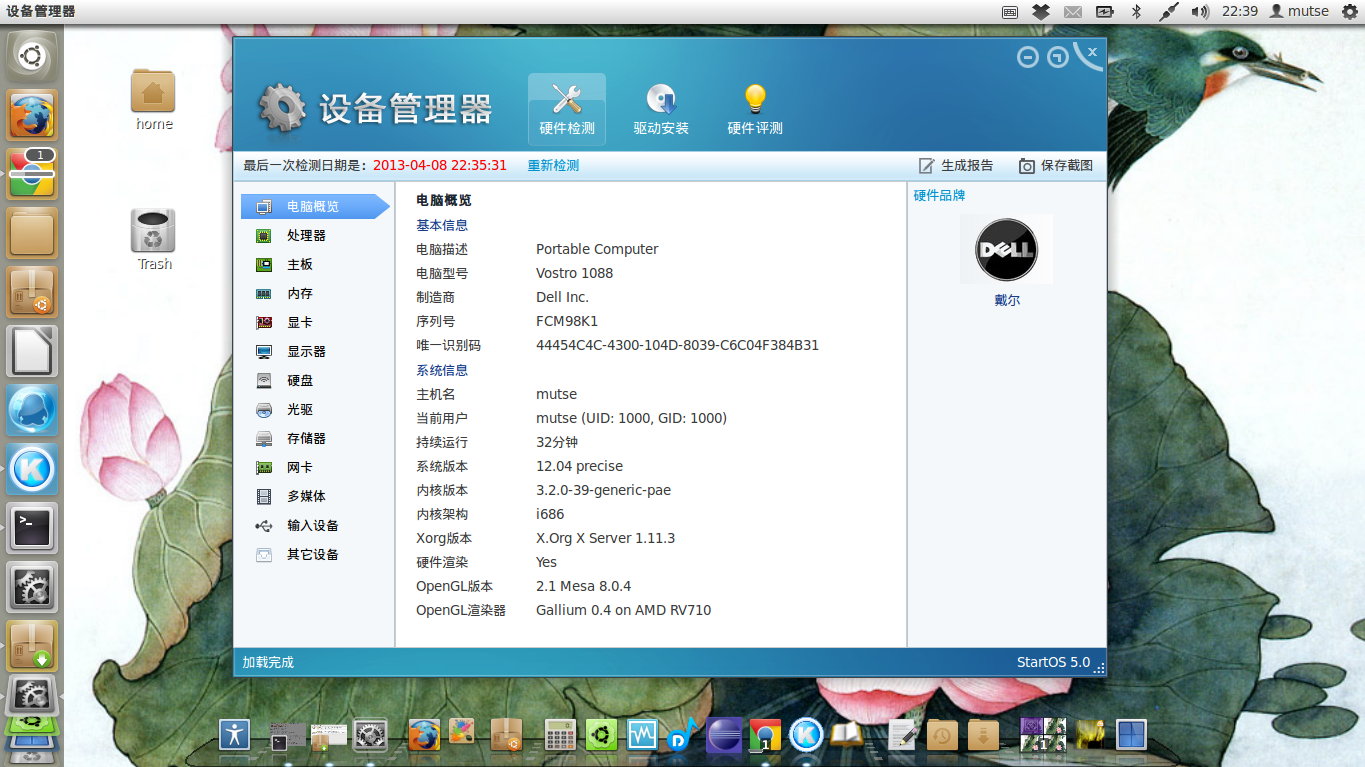Launch Chrome from the left launcher
The image size is (1365, 767).
pos(32,174)
